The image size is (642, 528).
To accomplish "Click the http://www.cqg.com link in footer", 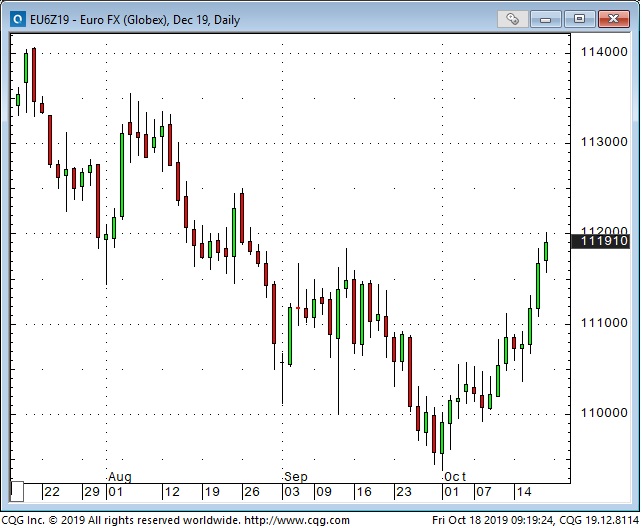I will [297, 521].
